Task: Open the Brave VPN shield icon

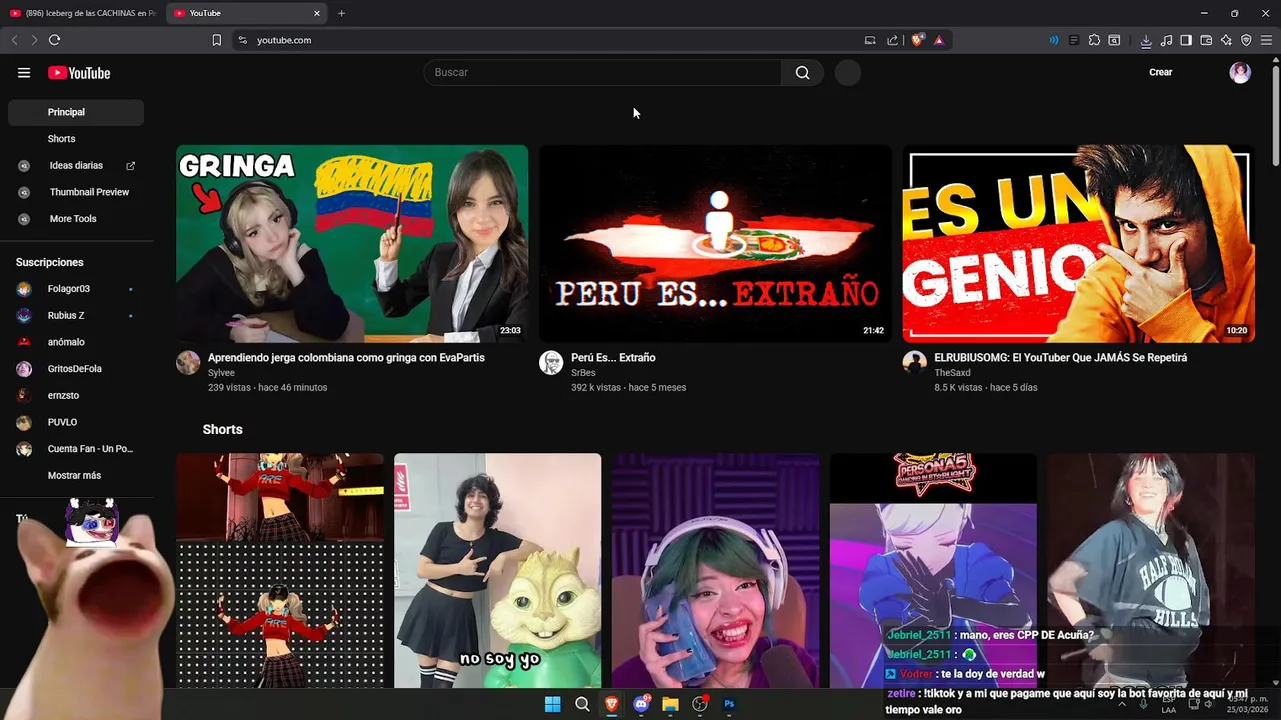Action: pyautogui.click(x=1246, y=40)
